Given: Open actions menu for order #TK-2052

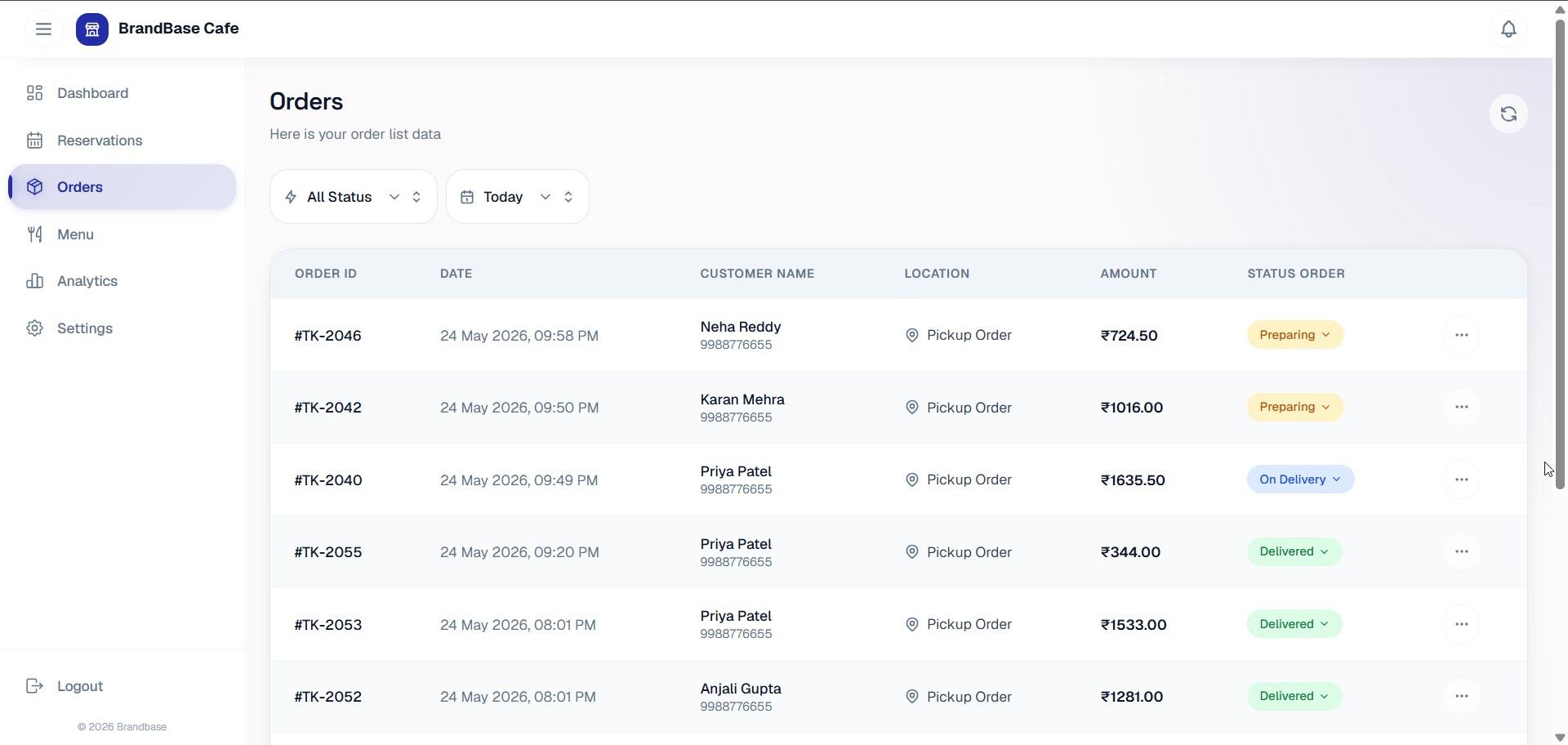Looking at the screenshot, I should click(x=1461, y=696).
